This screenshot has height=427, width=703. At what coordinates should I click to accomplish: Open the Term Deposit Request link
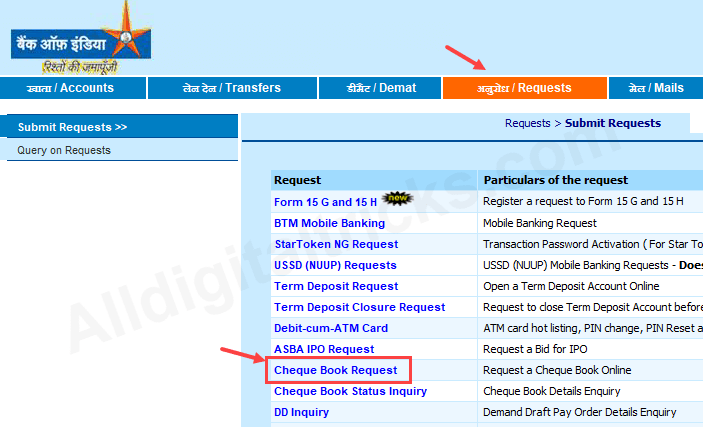coord(336,286)
